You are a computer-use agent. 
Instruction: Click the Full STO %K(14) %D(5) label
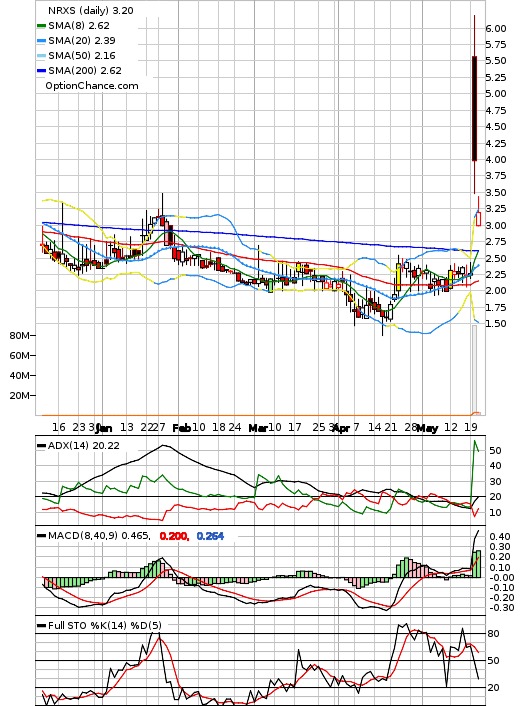pos(104,625)
